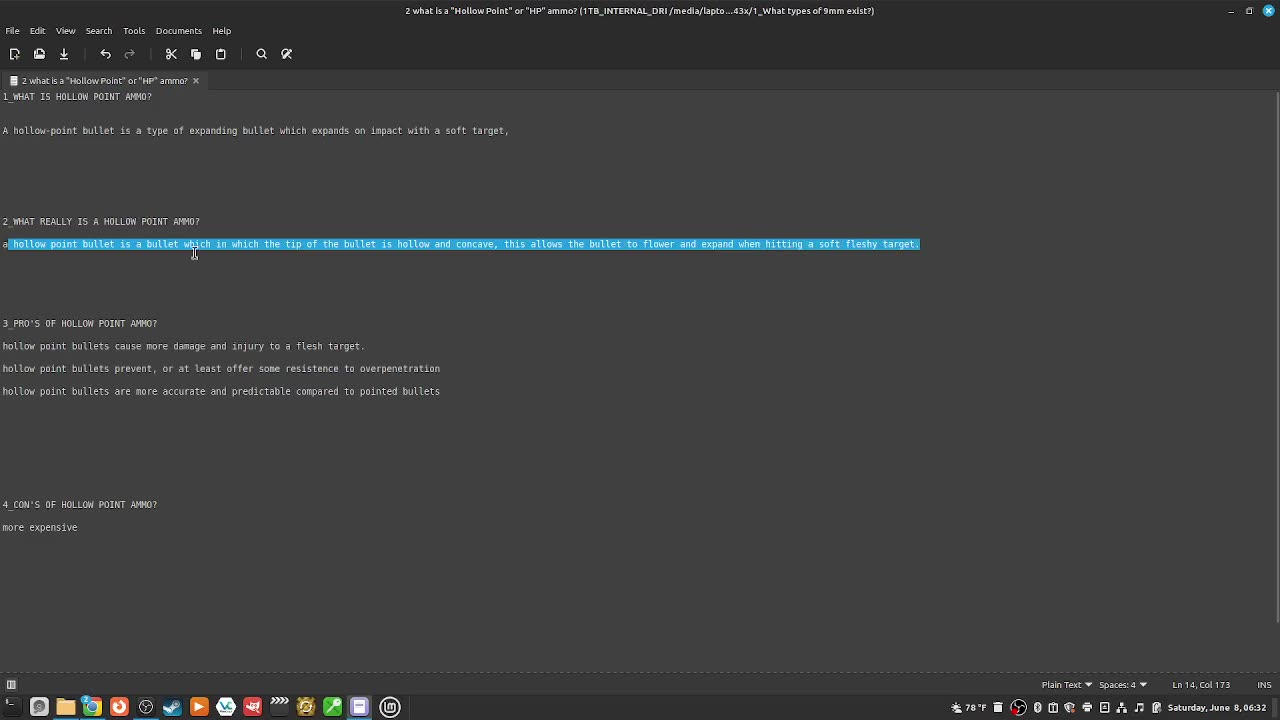Click the line starting "A hollow-point bullet is a type"
The height and width of the screenshot is (720, 1280).
click(255, 131)
